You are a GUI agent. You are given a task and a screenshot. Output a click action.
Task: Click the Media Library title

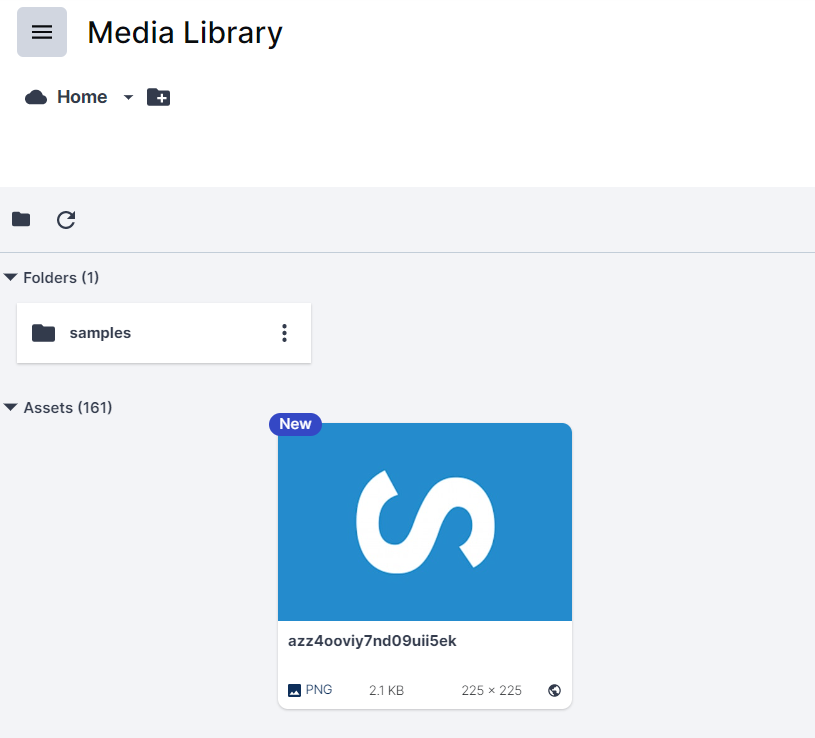tap(185, 33)
